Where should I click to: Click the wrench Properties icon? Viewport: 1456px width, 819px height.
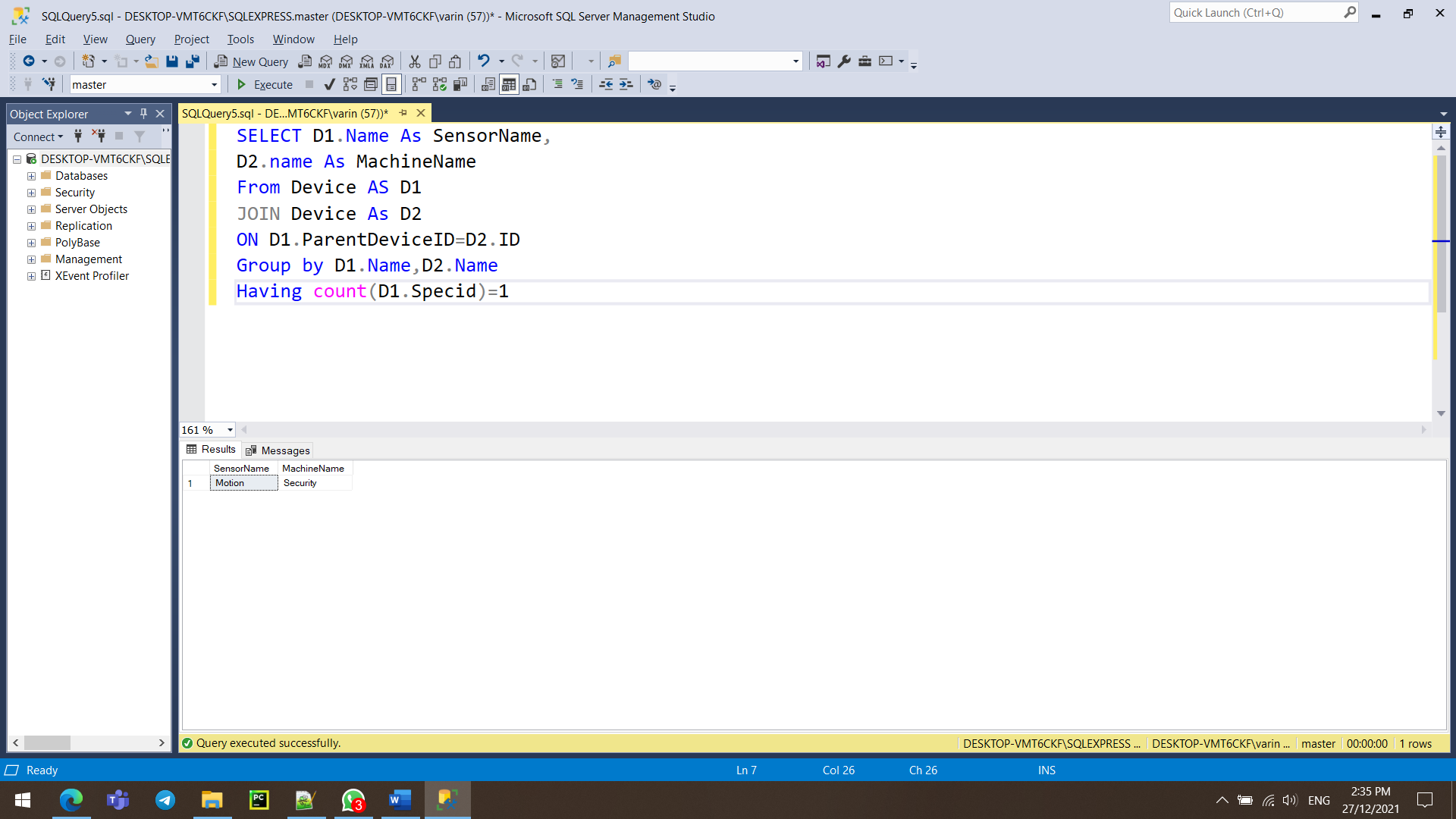click(x=844, y=61)
